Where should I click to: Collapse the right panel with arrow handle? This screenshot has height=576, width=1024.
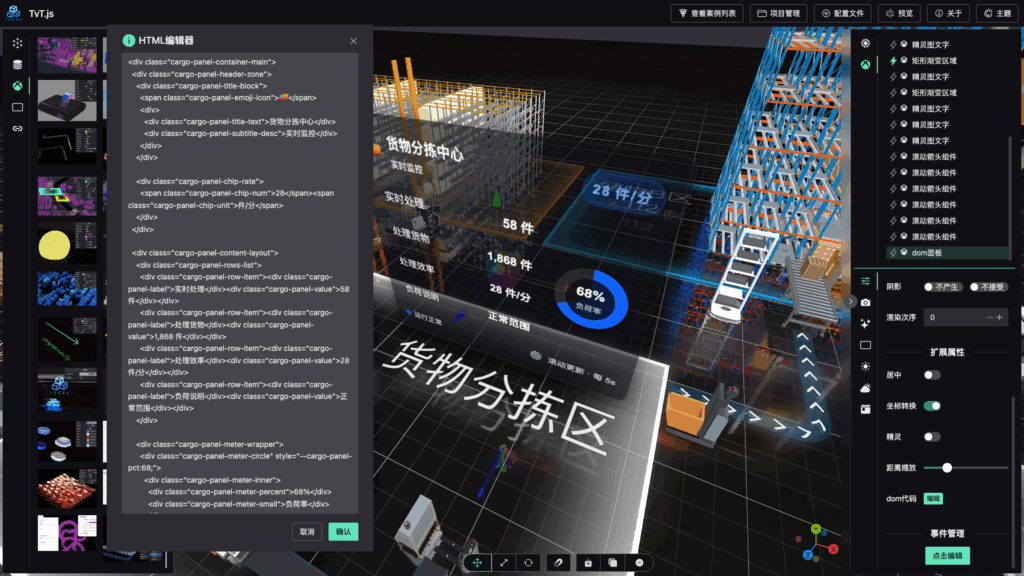(851, 301)
